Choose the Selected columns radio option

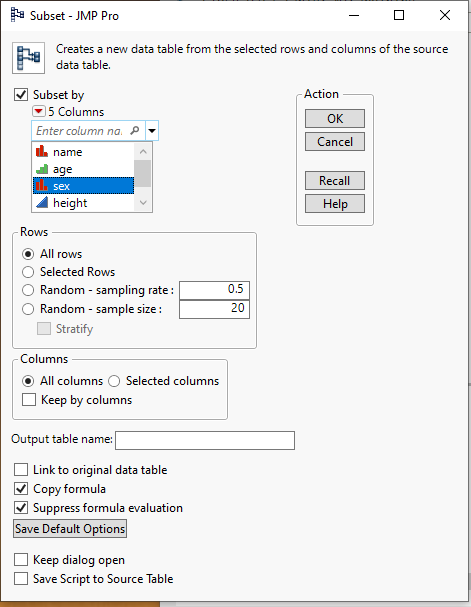[114, 381]
